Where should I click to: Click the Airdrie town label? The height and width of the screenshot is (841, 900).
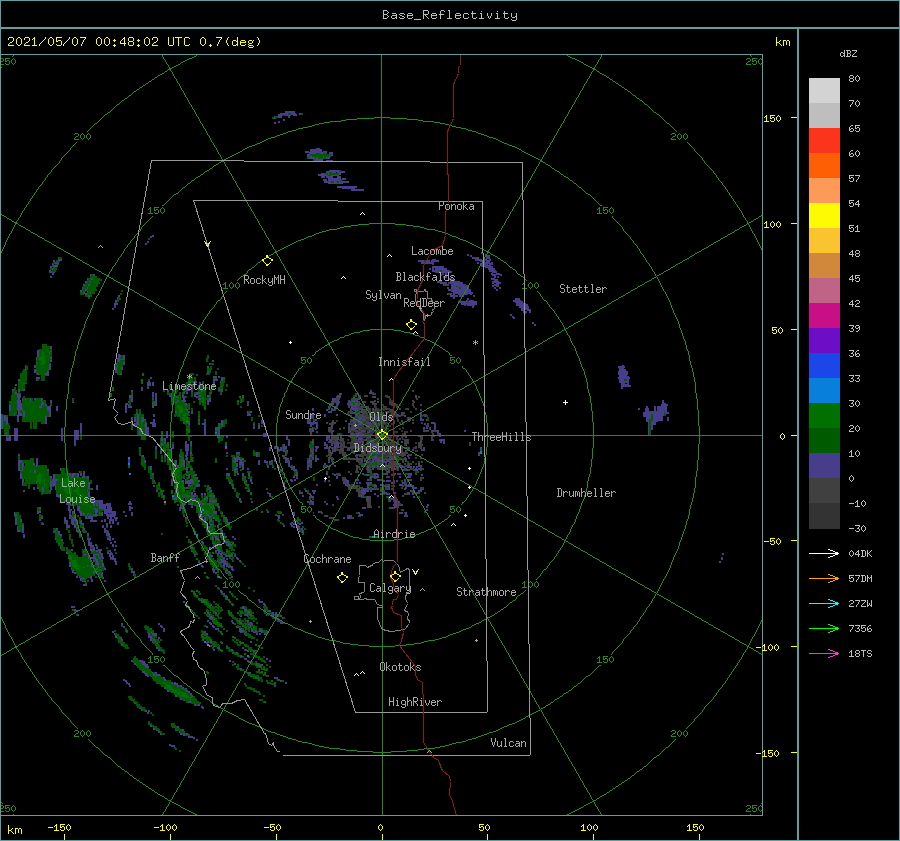pyautogui.click(x=394, y=534)
